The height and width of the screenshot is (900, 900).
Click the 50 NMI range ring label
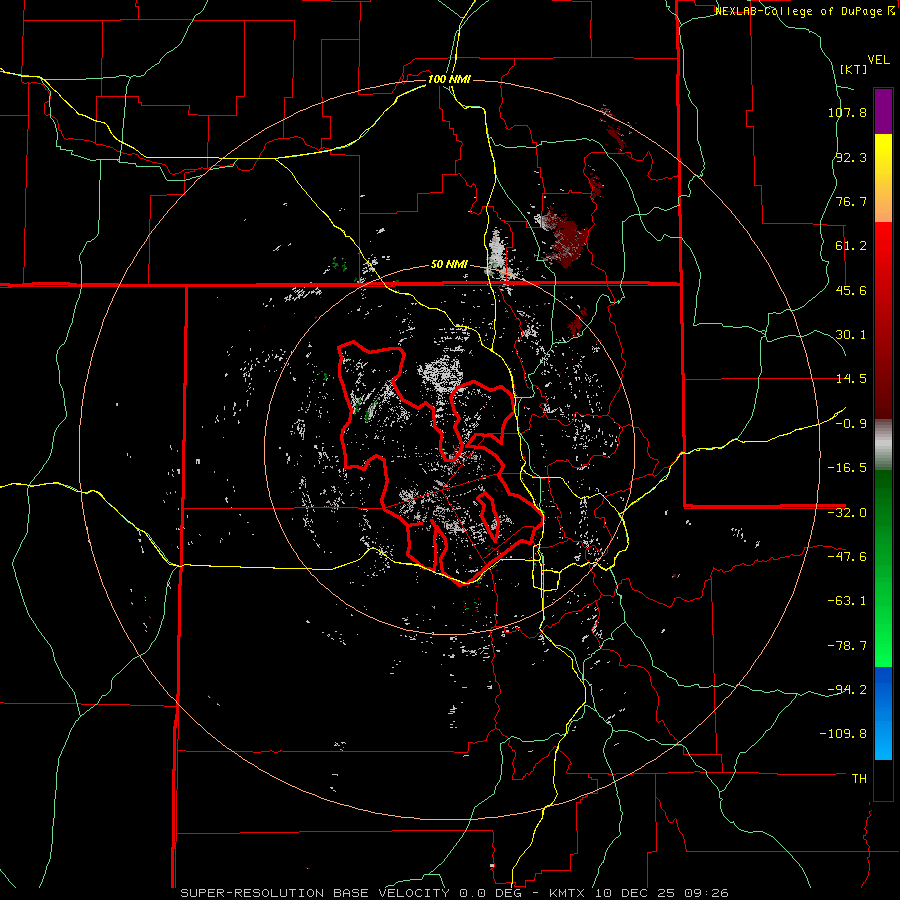tap(449, 265)
